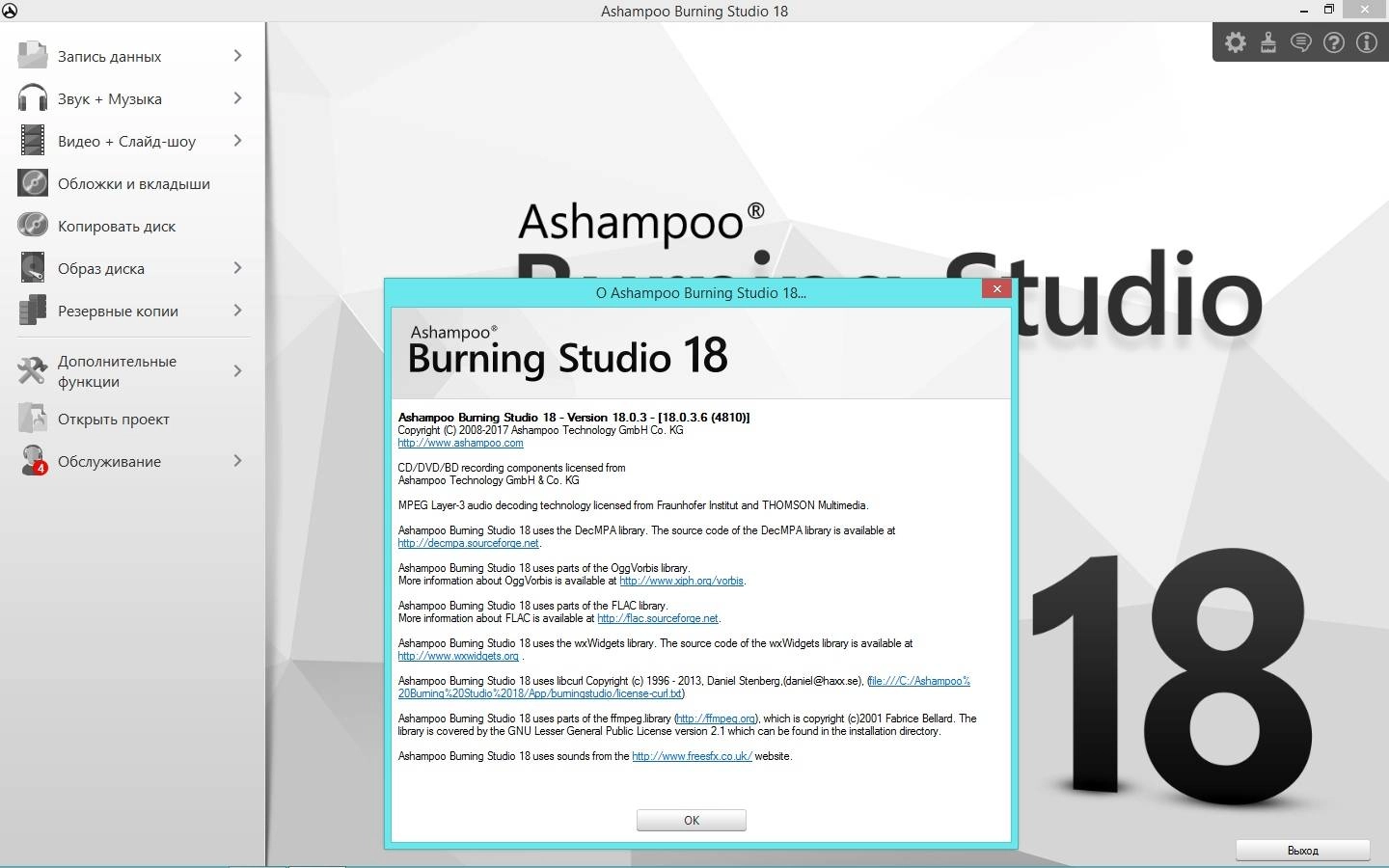Image resolution: width=1389 pixels, height=868 pixels.
Task: Expand the Резервные копии submenu arrow
Action: point(237,311)
